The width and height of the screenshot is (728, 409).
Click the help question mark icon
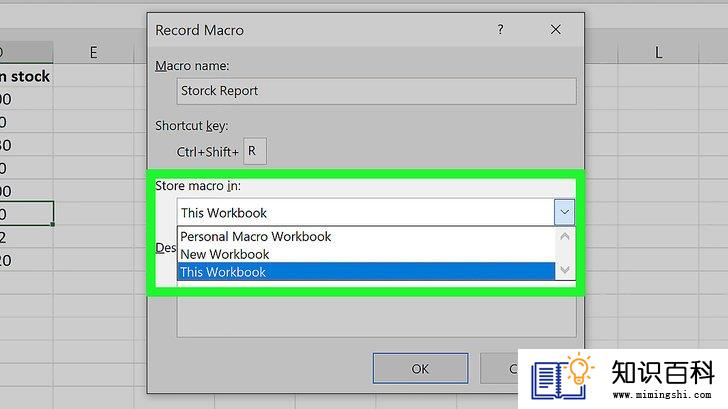(500, 30)
